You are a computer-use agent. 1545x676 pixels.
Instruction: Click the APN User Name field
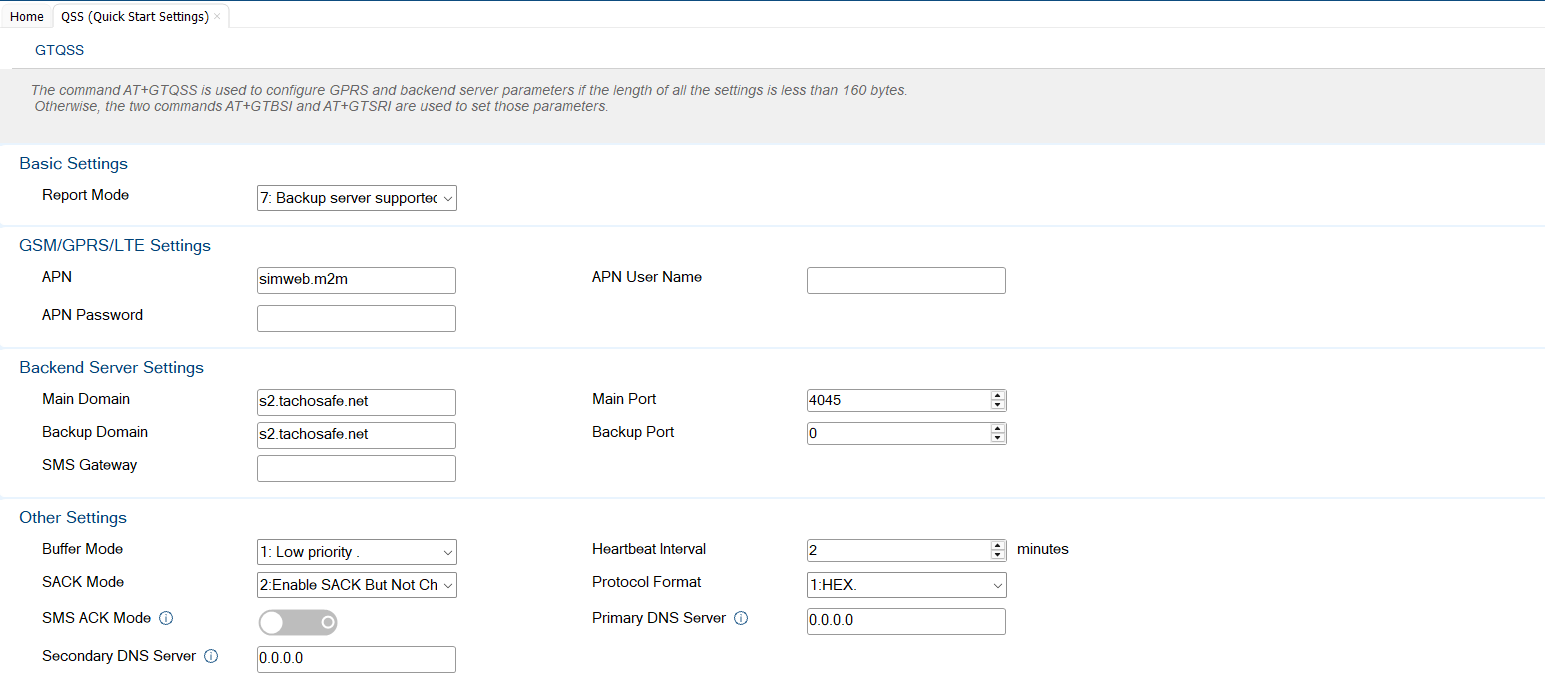click(906, 280)
